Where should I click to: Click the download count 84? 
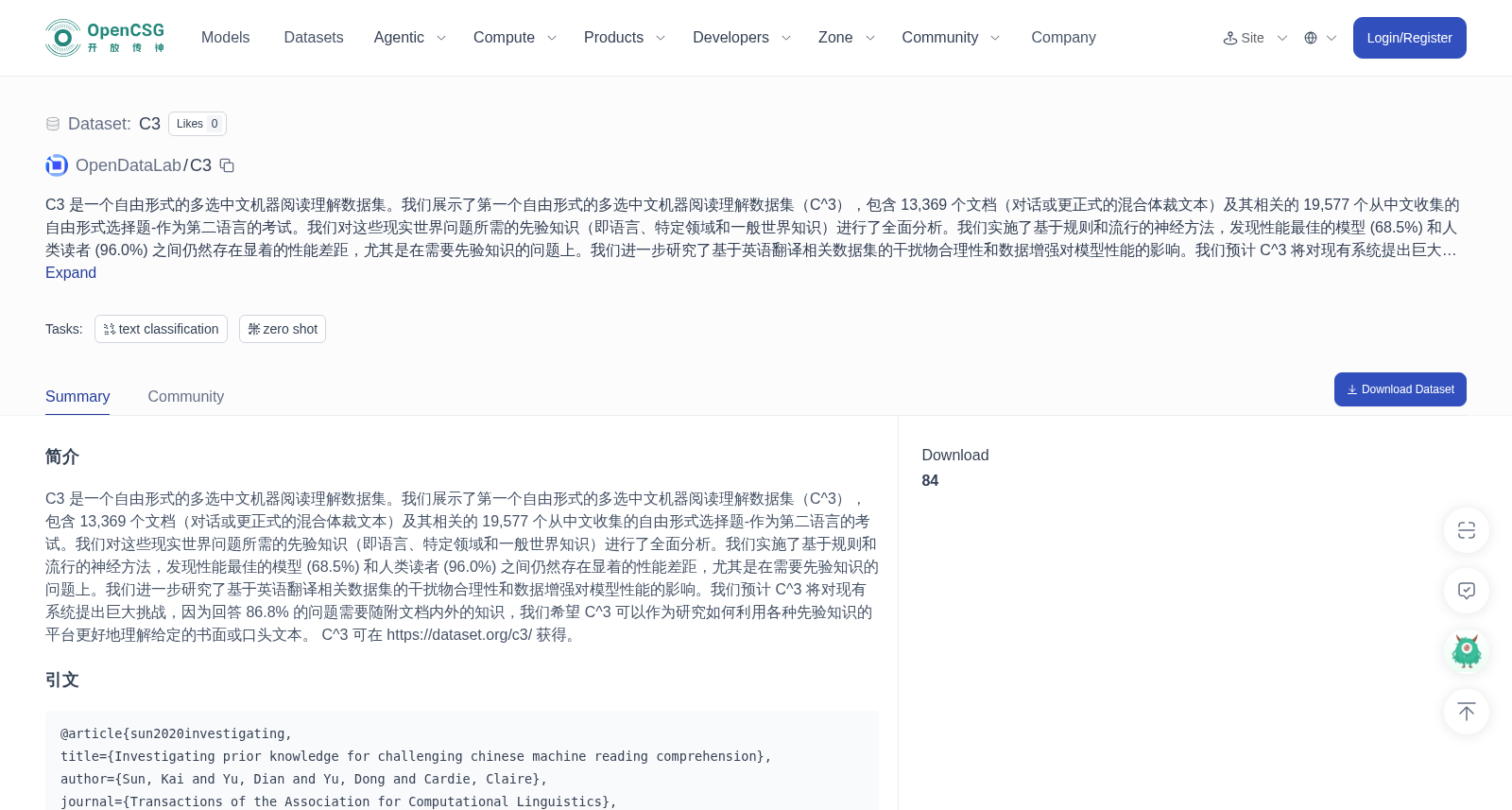[930, 480]
